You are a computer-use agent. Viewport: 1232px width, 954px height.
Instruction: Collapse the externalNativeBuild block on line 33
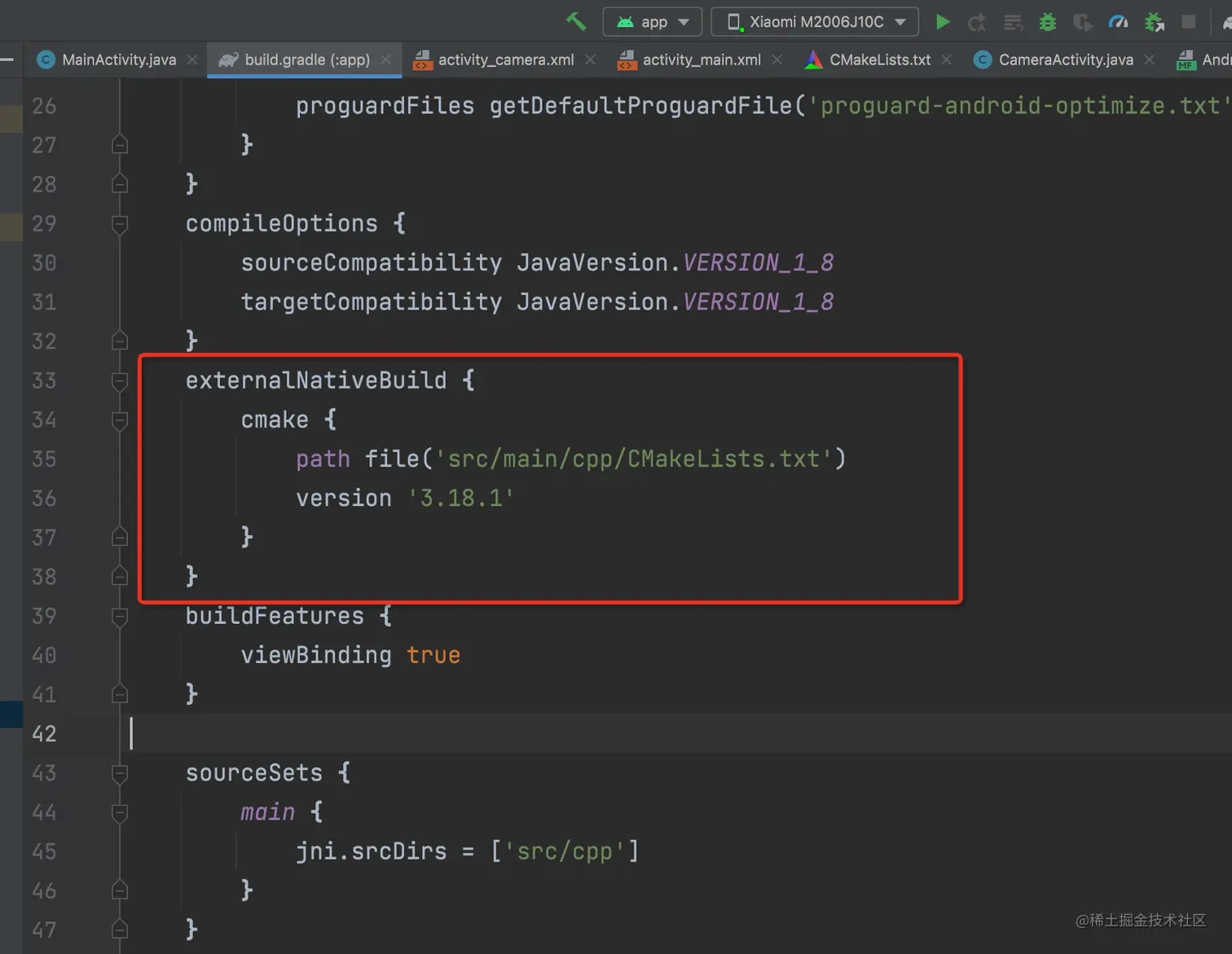tap(120, 380)
